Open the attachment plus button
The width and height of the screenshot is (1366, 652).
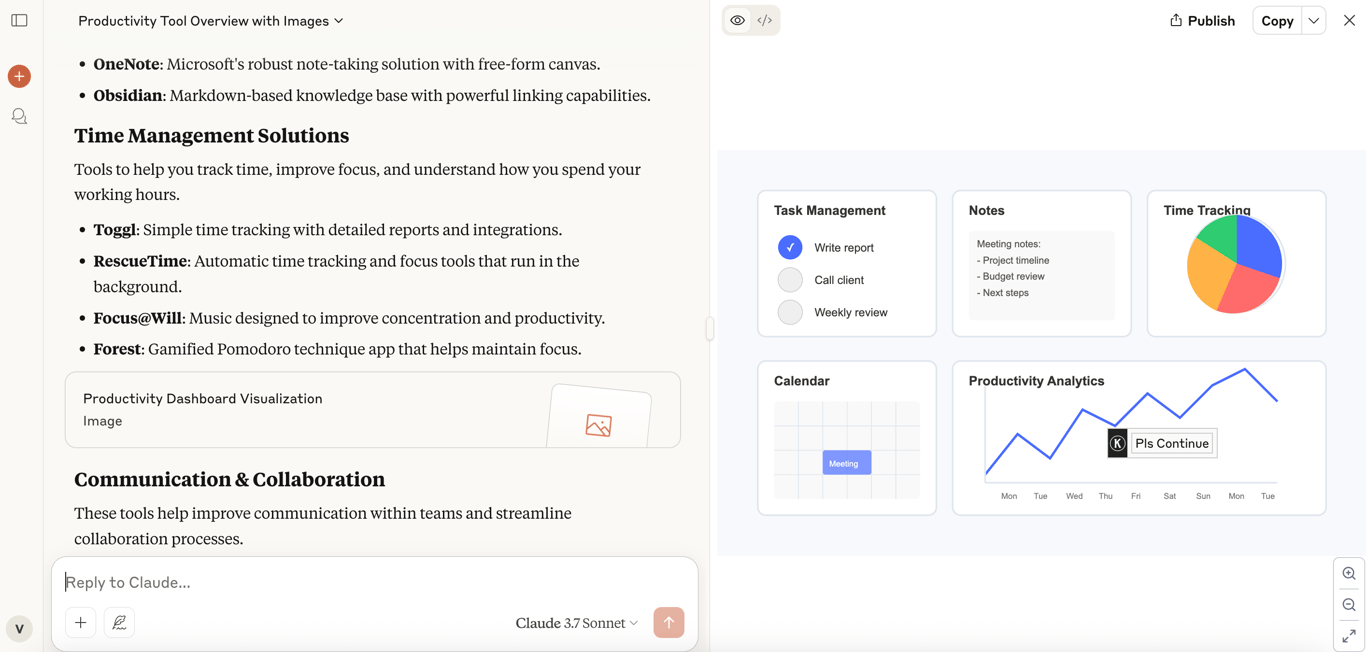pos(81,623)
